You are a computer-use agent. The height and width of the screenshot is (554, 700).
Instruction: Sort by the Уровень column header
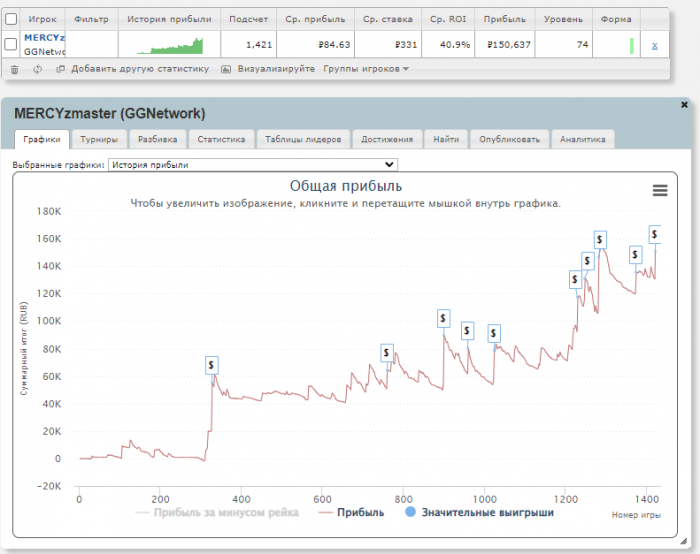[x=563, y=19]
